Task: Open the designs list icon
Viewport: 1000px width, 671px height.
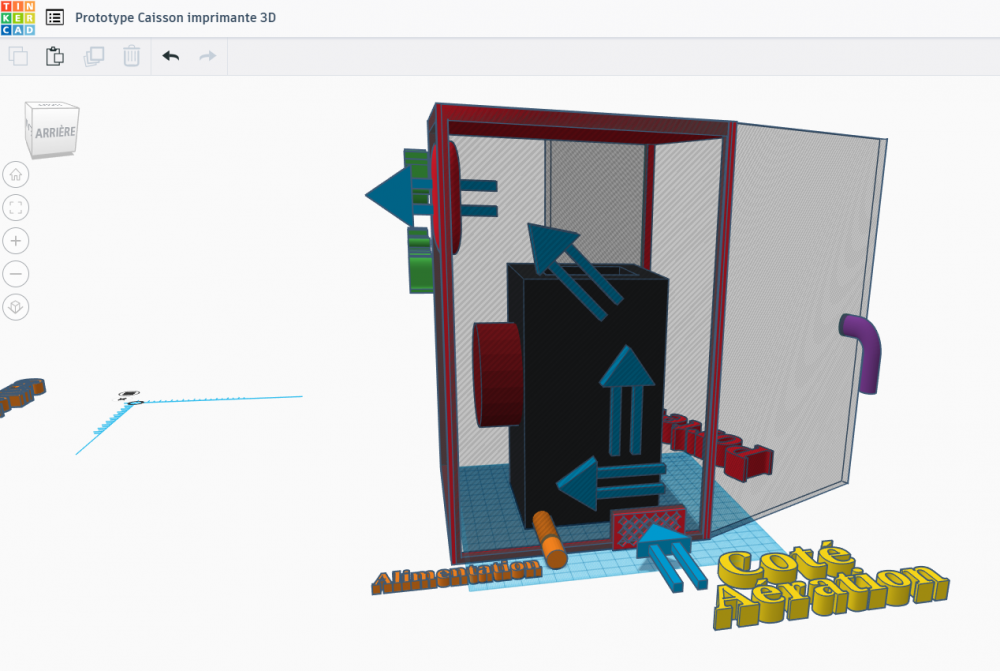Action: coord(55,17)
